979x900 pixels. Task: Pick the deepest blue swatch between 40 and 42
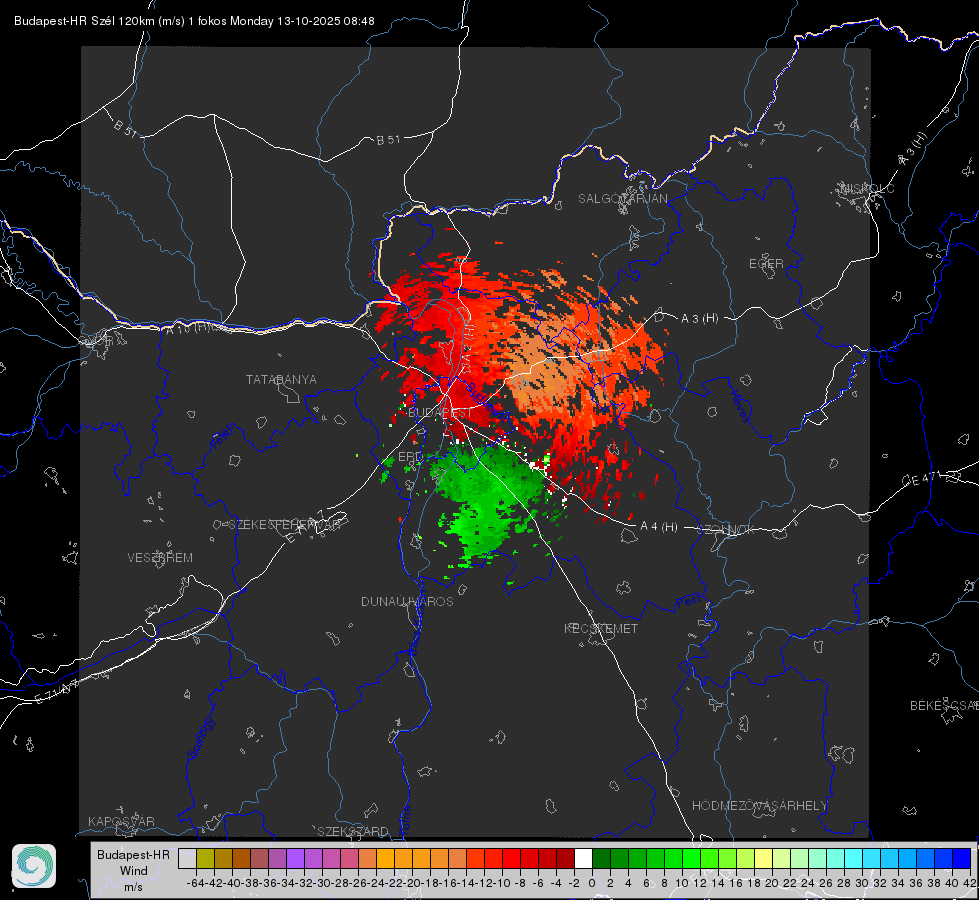tap(962, 858)
